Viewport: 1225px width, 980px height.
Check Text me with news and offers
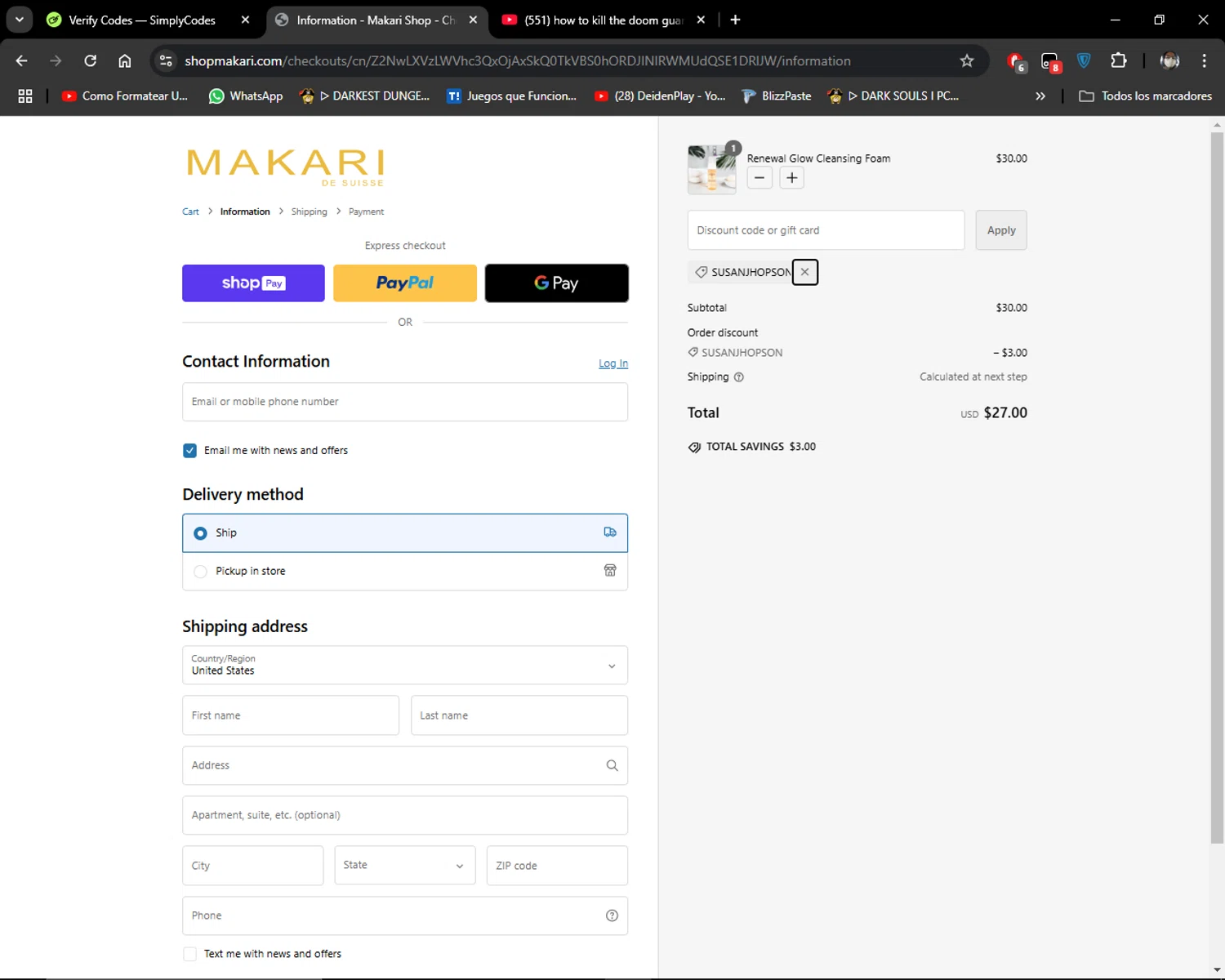pyautogui.click(x=189, y=954)
